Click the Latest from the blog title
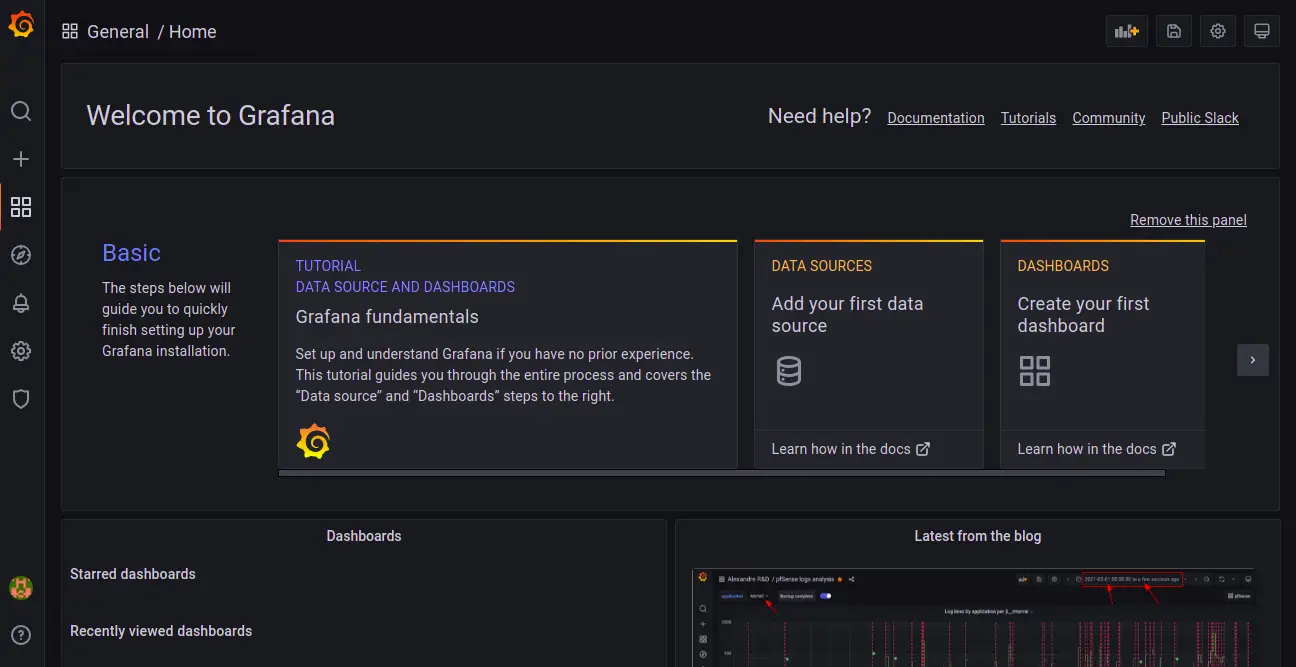This screenshot has width=1296, height=667. pyautogui.click(x=978, y=536)
